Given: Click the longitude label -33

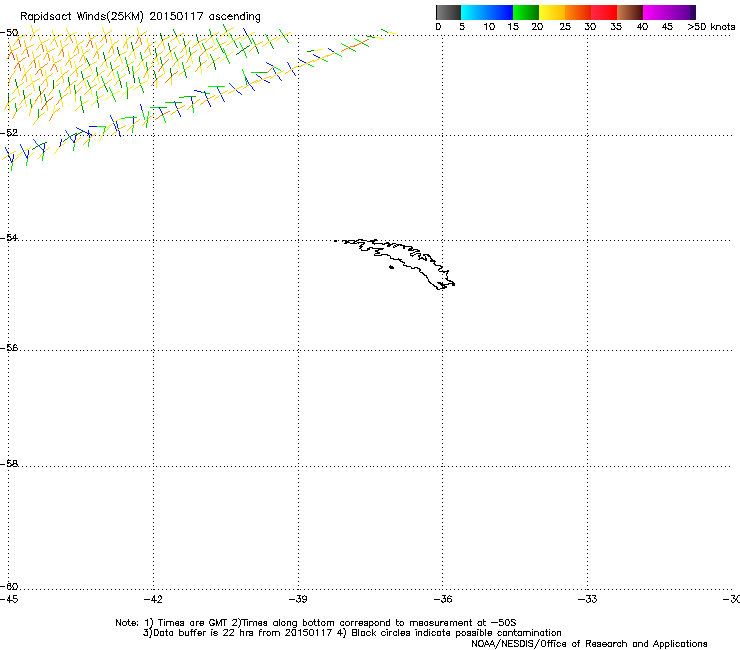Looking at the screenshot, I should click(587, 599).
